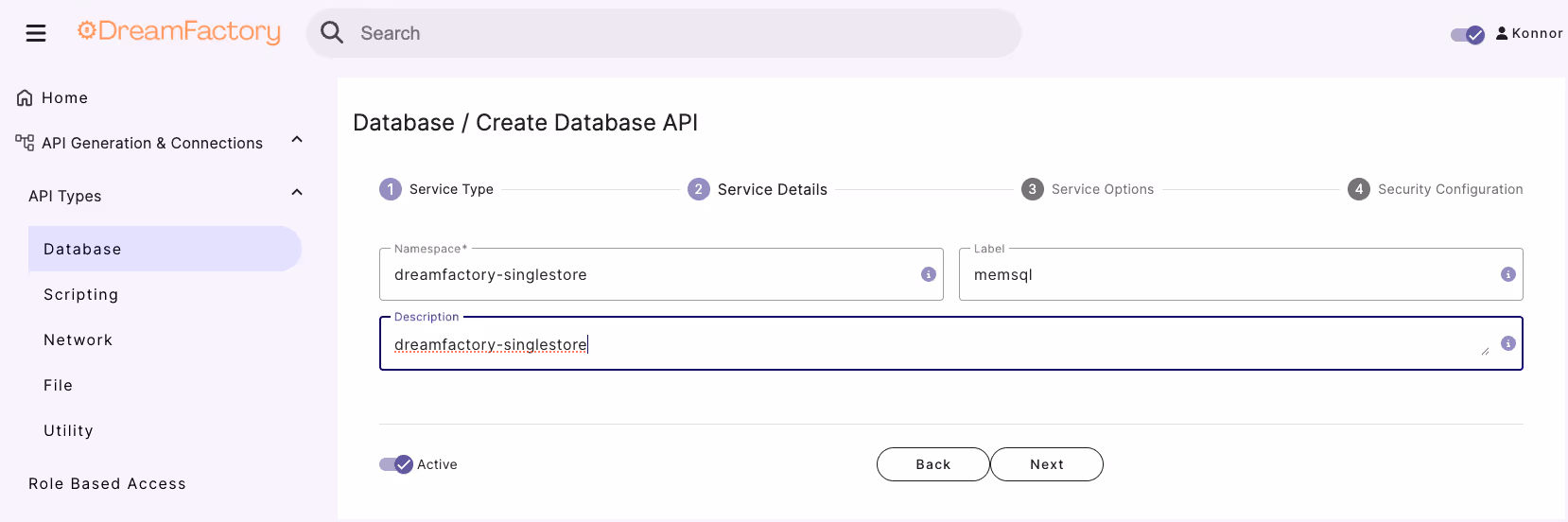The image size is (1568, 522).
Task: Click the Label field info icon
Action: pyautogui.click(x=1508, y=274)
